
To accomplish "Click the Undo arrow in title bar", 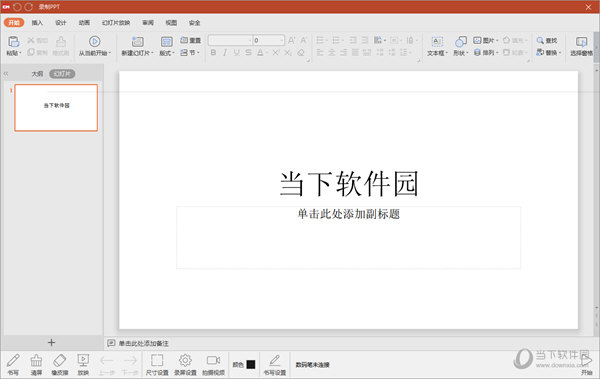I will (17, 7).
